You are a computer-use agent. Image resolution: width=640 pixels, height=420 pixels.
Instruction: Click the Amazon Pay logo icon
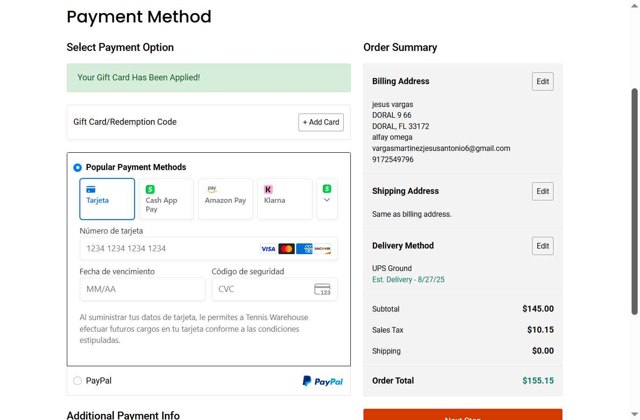(212, 189)
